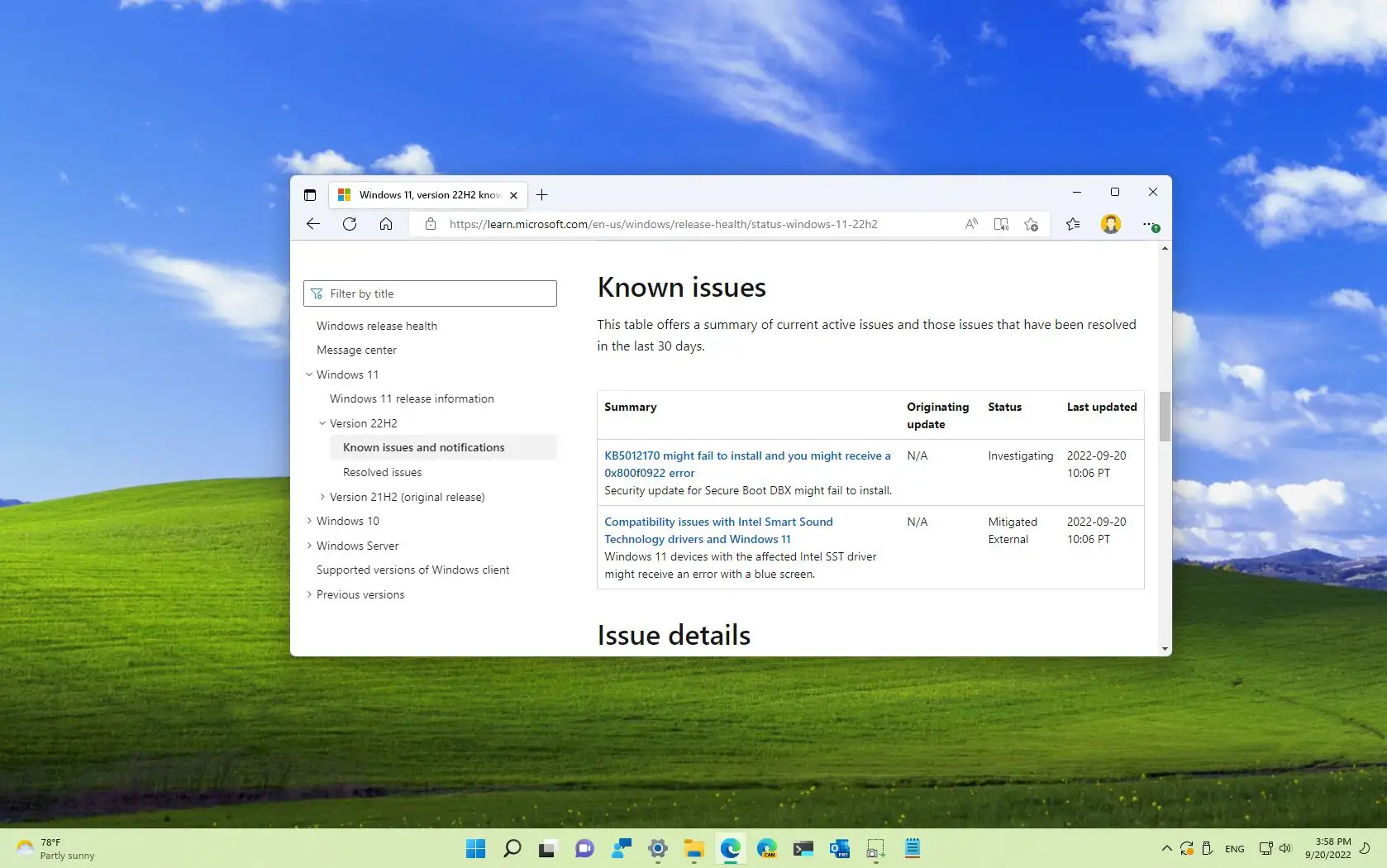Select the Message center entry
Screen dimensions: 1387x868
[355, 350]
